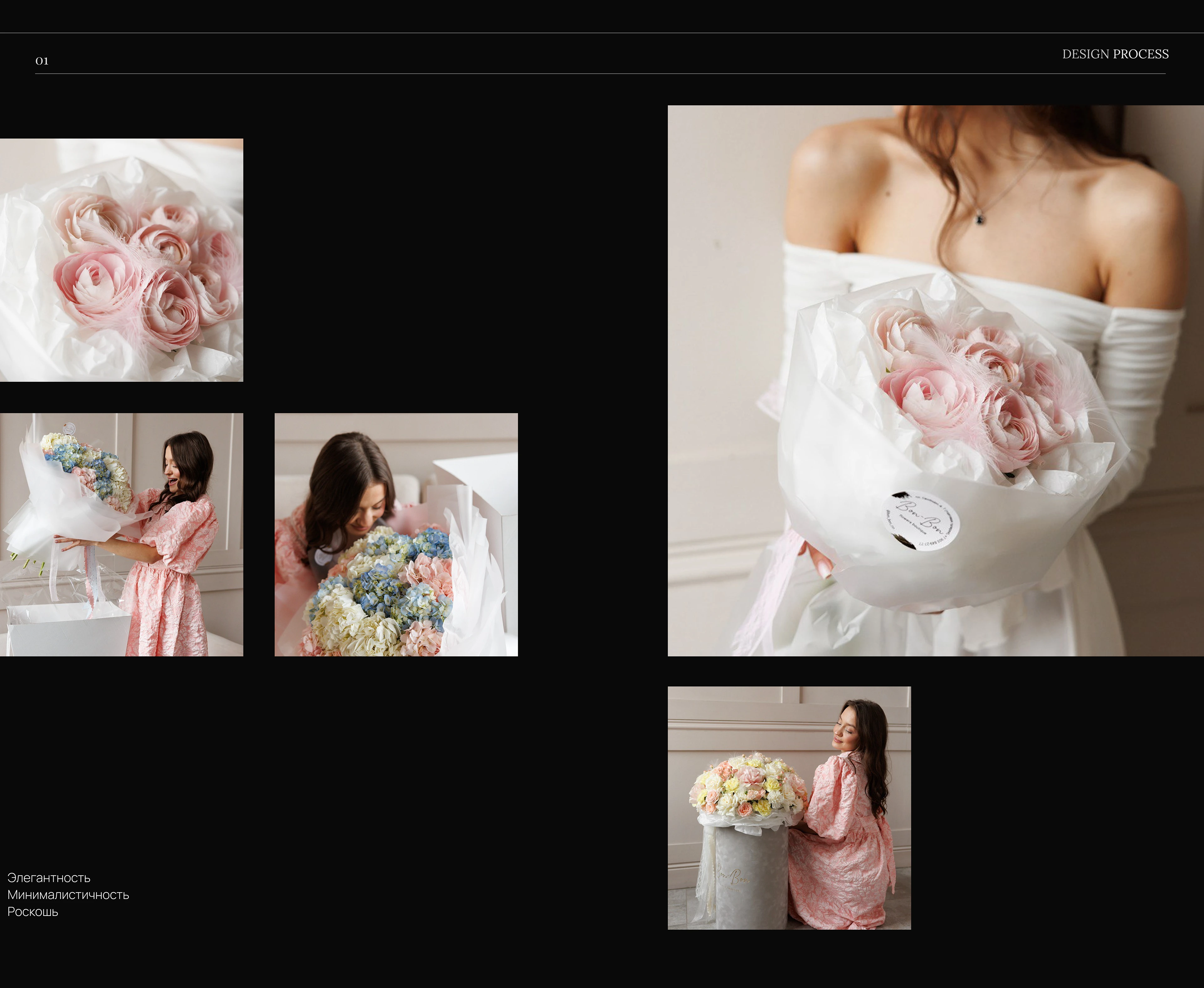Click the "Минималистичность" text line
Screen dimensions: 1204x988
click(x=68, y=895)
